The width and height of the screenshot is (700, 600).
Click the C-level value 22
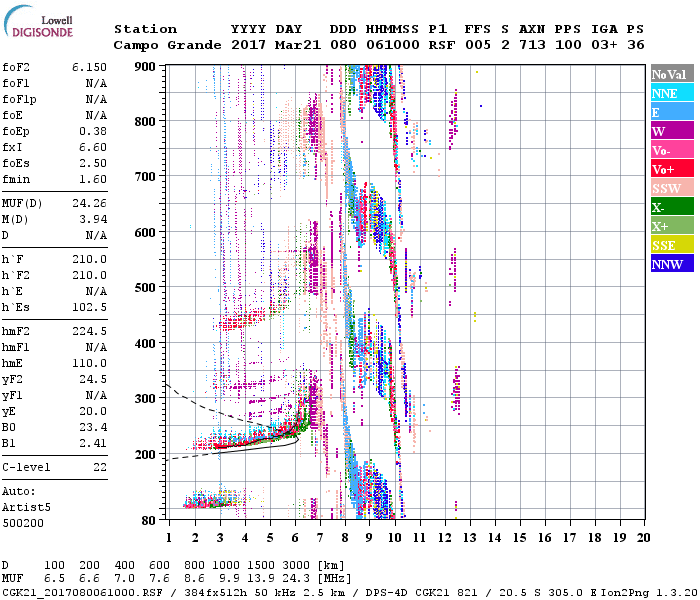(x=100, y=467)
